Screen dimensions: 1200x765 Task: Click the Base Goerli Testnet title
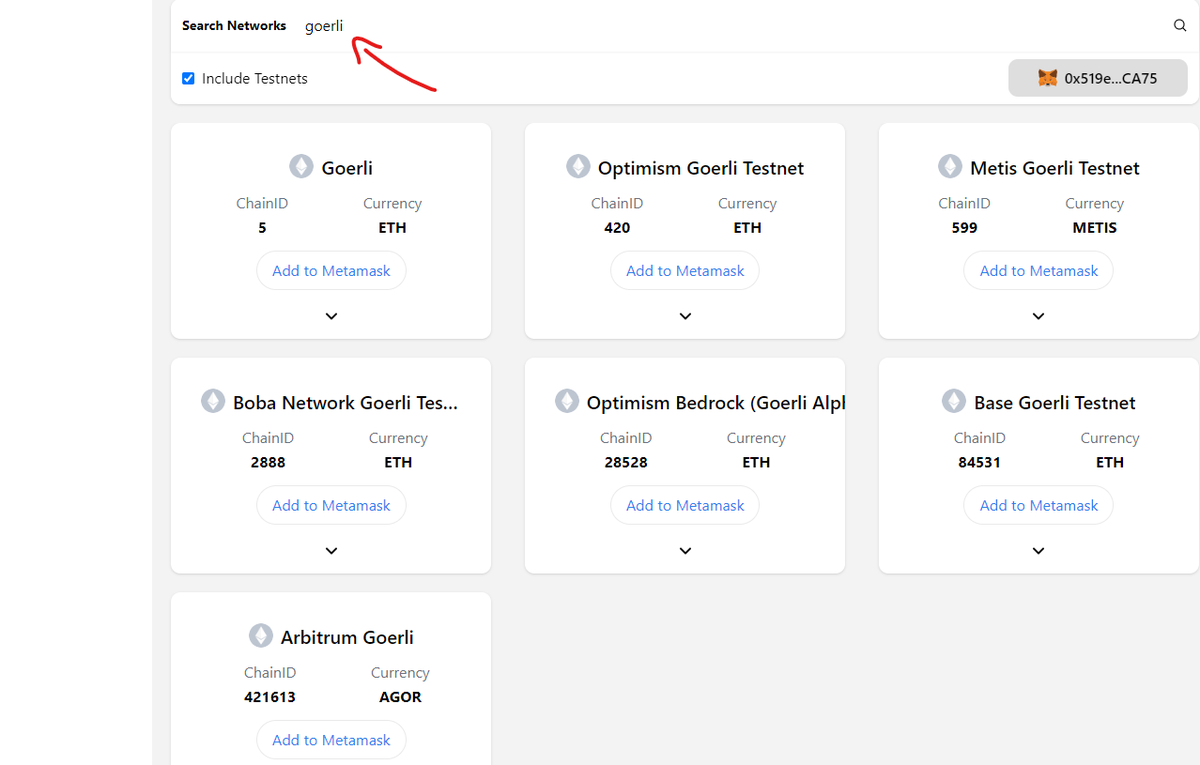(1055, 403)
